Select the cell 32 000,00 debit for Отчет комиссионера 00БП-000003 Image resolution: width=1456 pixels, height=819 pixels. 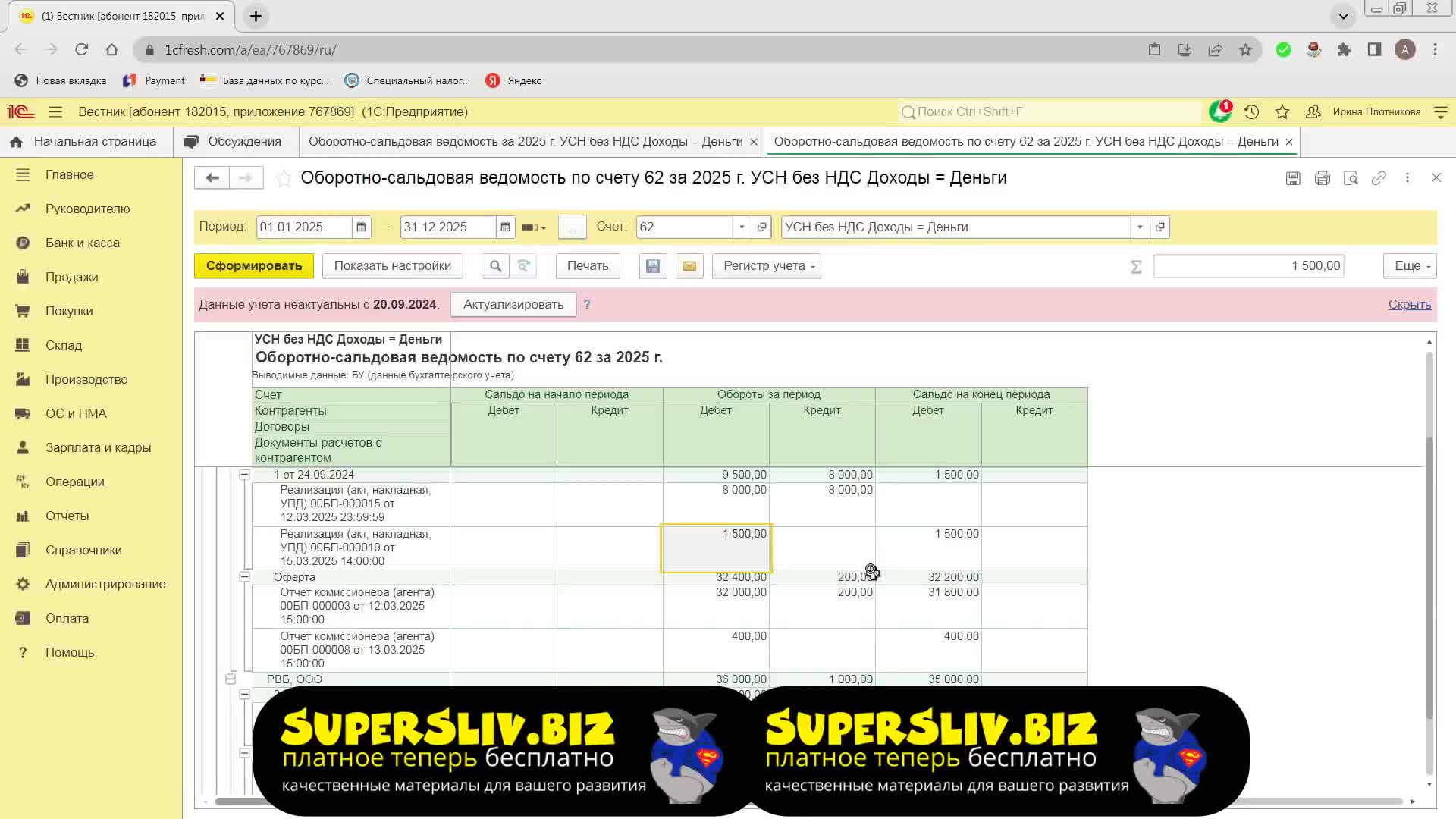point(716,607)
